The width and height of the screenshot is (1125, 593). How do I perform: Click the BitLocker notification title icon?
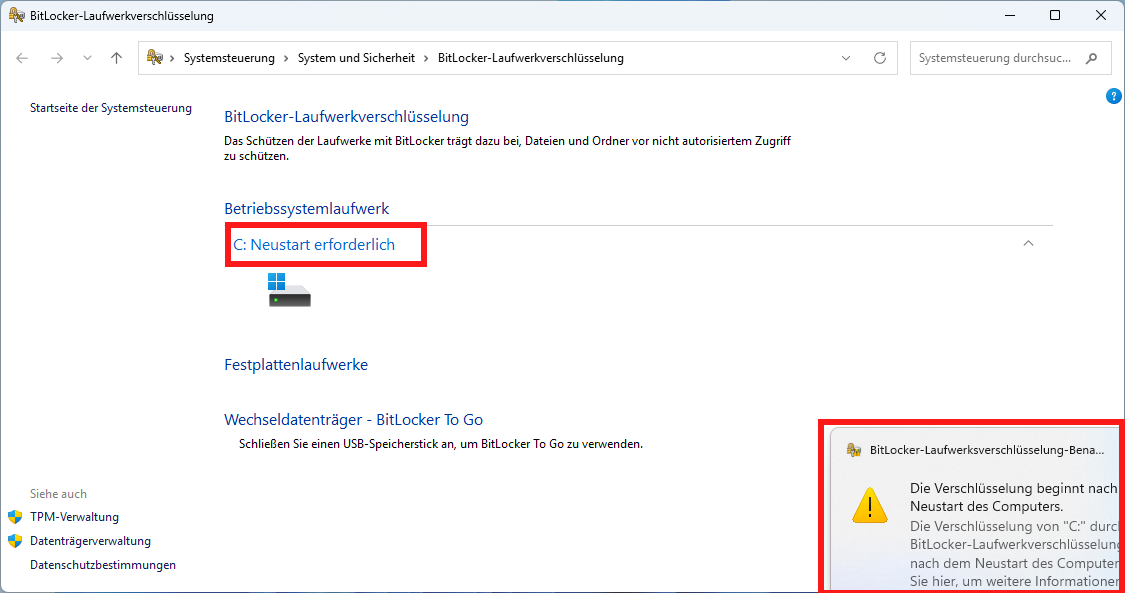(854, 450)
